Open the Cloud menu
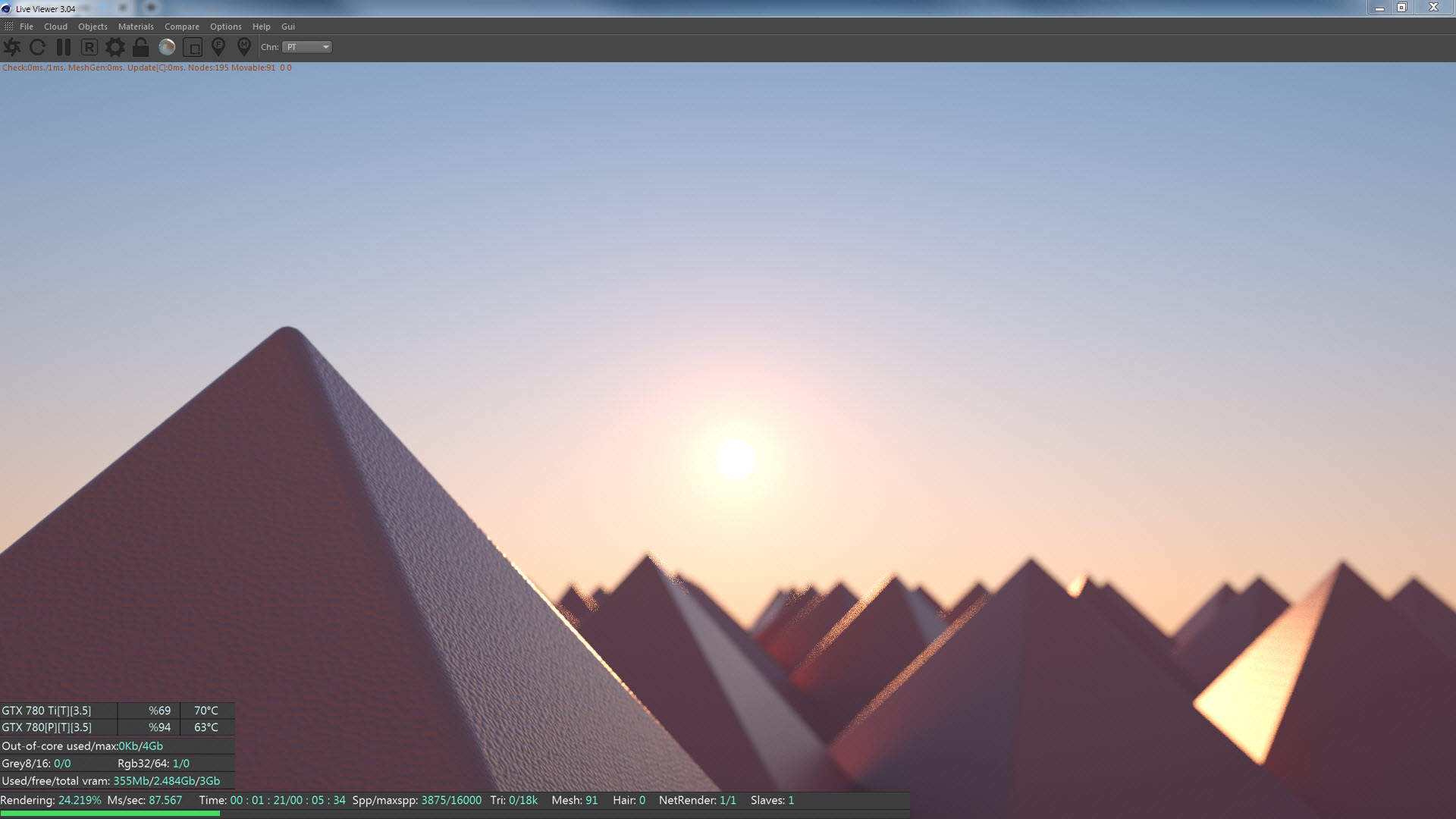The image size is (1456, 819). pos(55,27)
